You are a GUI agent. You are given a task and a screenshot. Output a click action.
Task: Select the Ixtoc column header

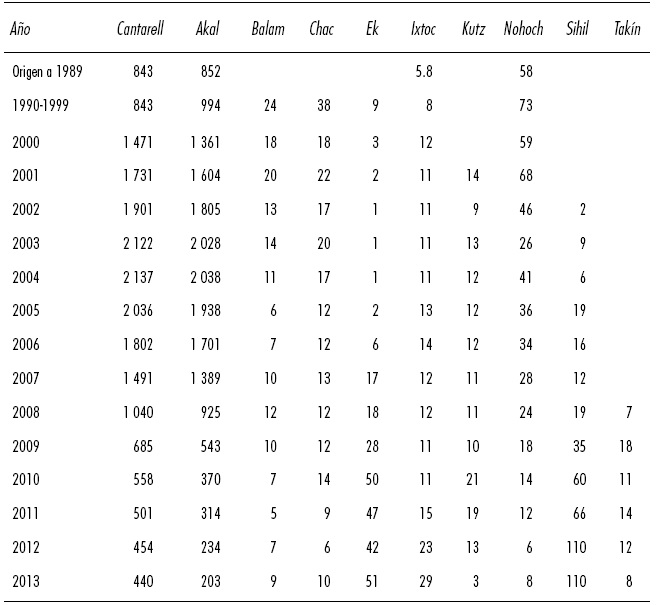tap(423, 29)
